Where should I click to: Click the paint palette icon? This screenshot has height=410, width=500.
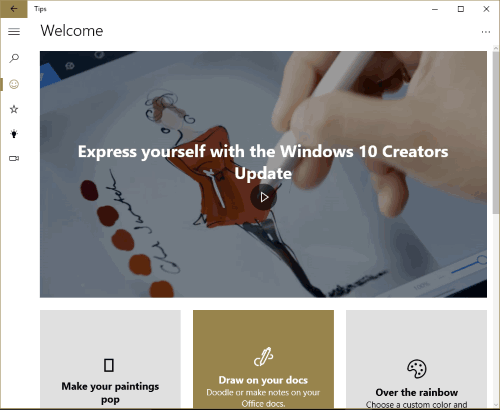tap(417, 369)
